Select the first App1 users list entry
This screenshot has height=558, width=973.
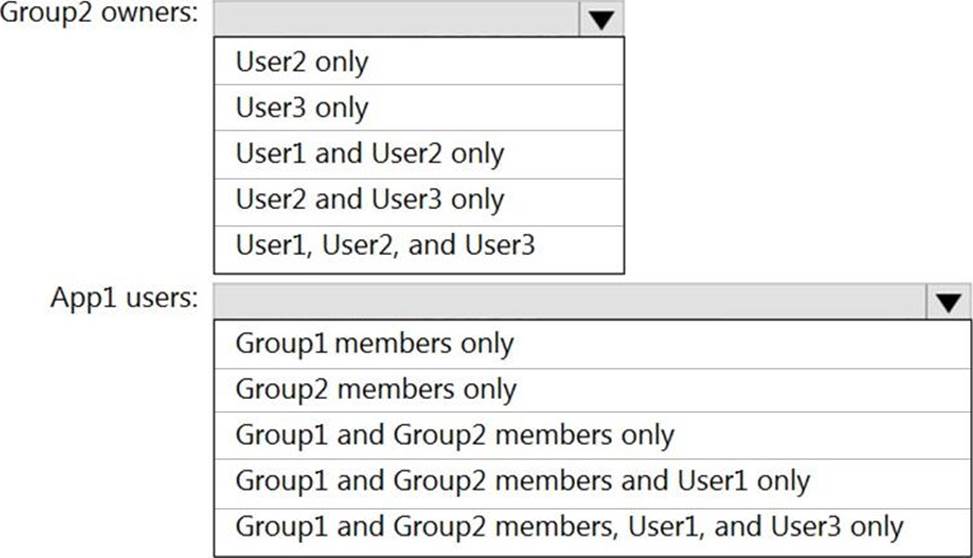374,344
